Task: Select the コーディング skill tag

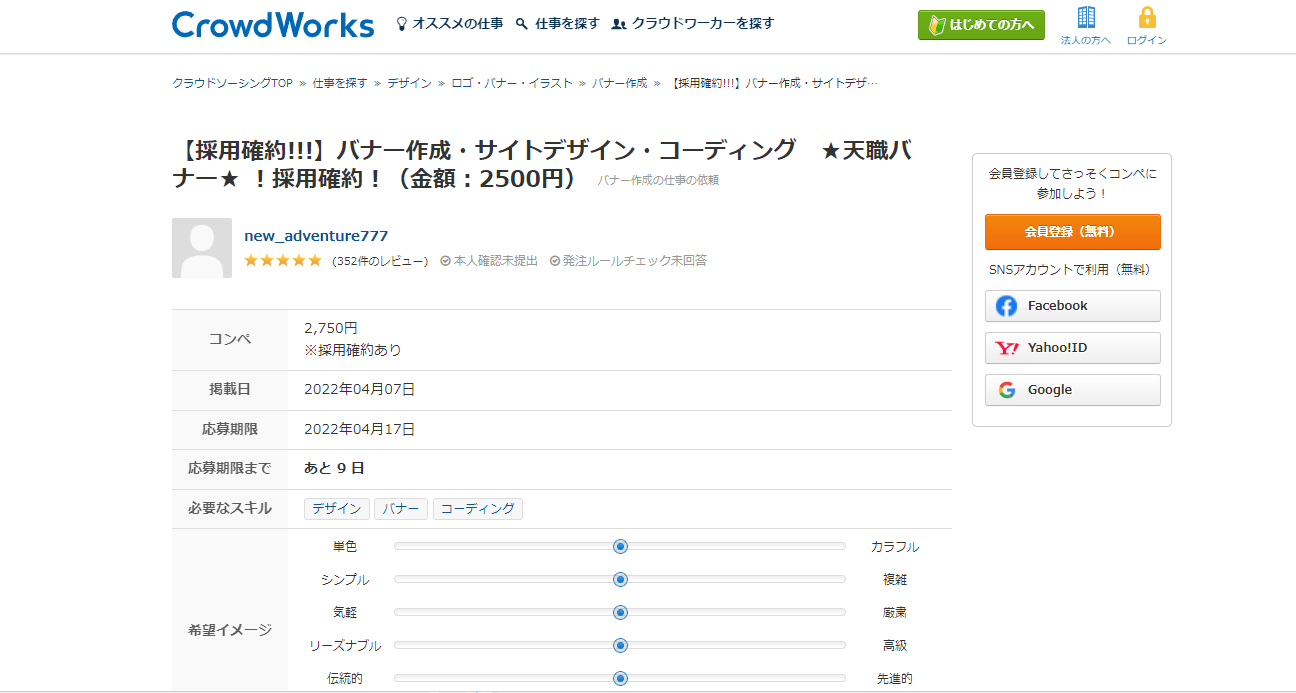Action: click(477, 508)
